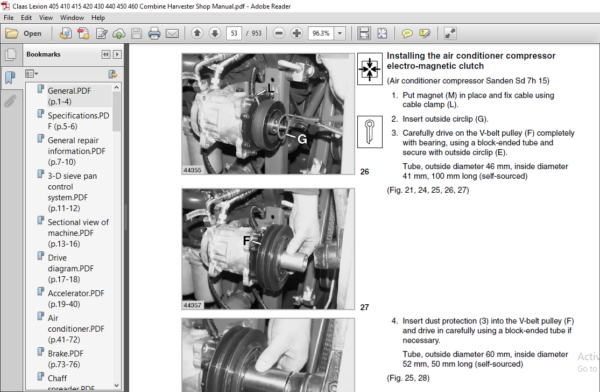Image resolution: width=600 pixels, height=392 pixels.
Task: Print the document with printer icon
Action: [x=154, y=34]
